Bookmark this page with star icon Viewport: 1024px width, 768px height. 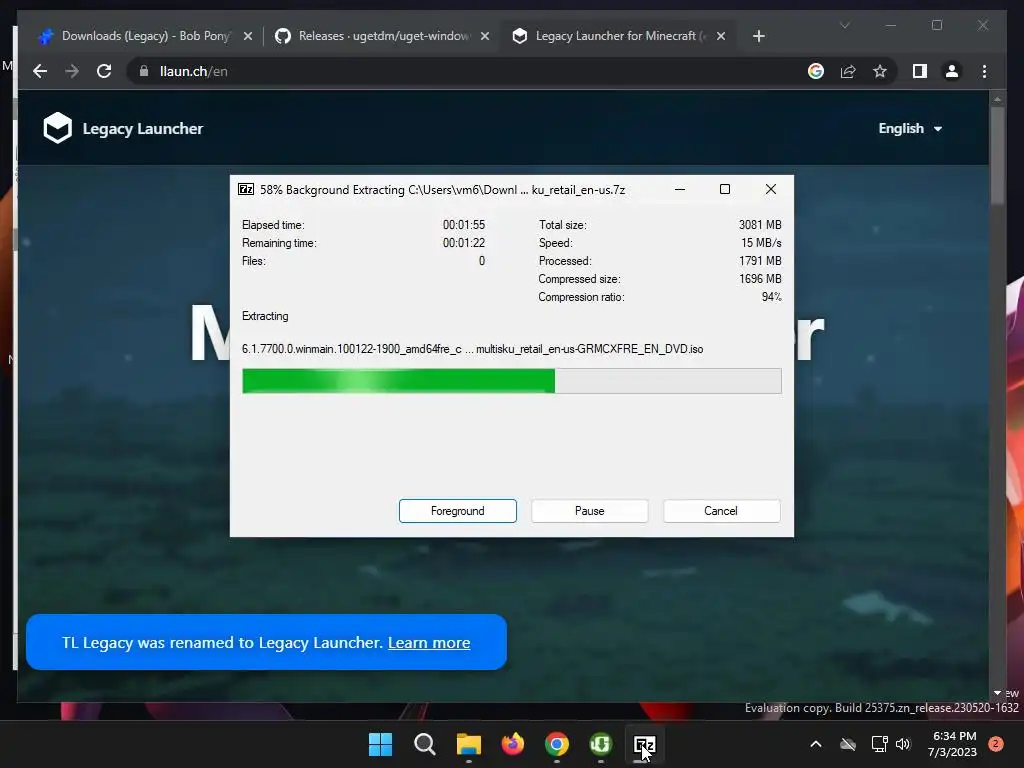[880, 71]
